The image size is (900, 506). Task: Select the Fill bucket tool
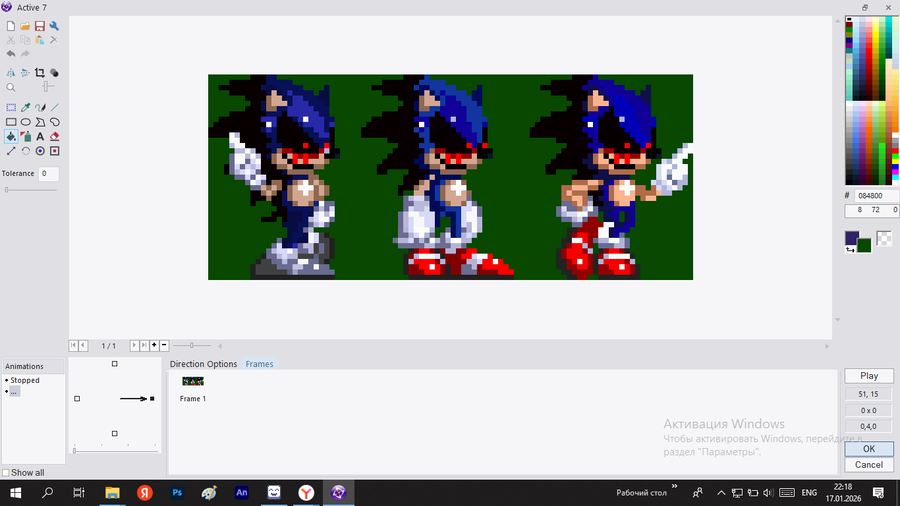[11, 137]
